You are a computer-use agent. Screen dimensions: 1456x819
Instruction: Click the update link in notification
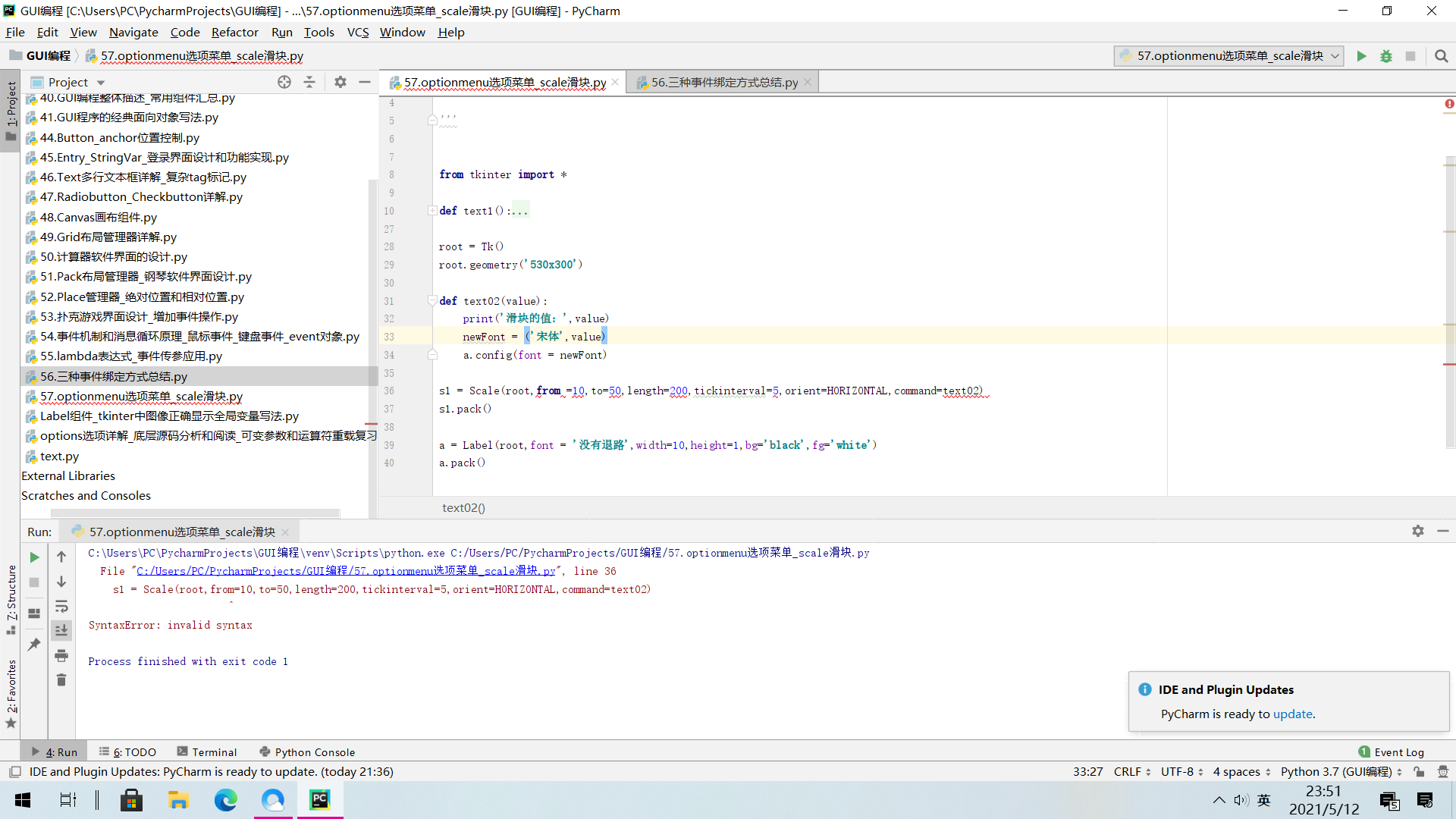1292,714
